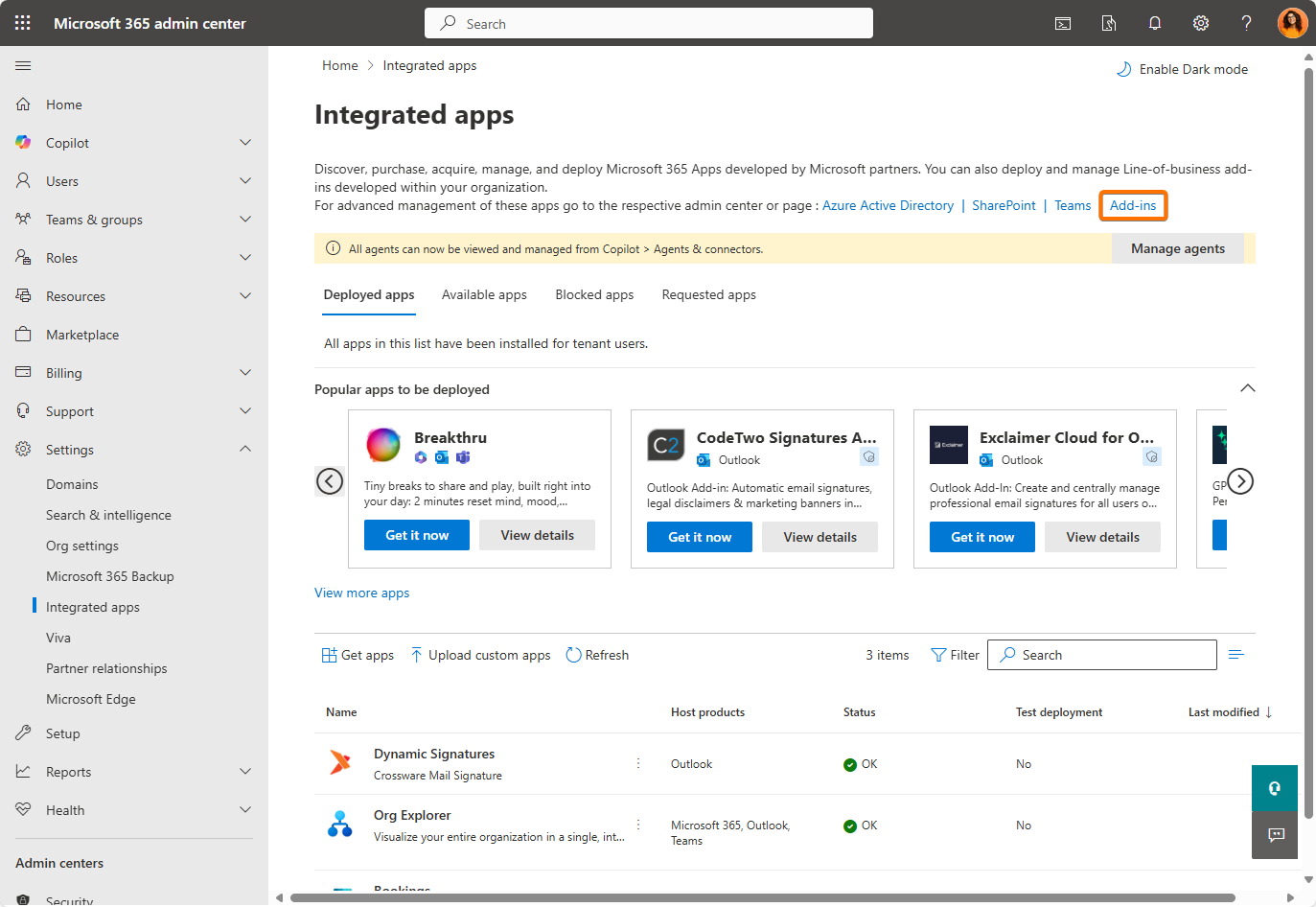This screenshot has height=907, width=1316.
Task: Click the help question mark icon
Action: pos(1246,23)
